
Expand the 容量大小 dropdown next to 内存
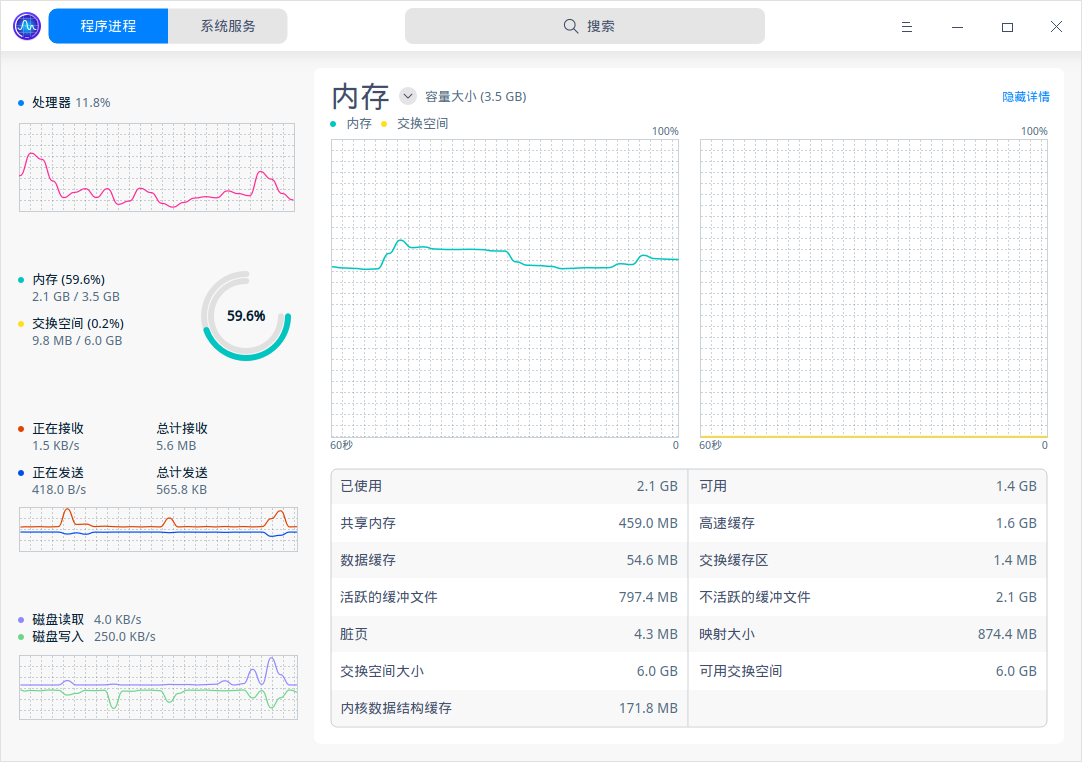click(x=407, y=95)
